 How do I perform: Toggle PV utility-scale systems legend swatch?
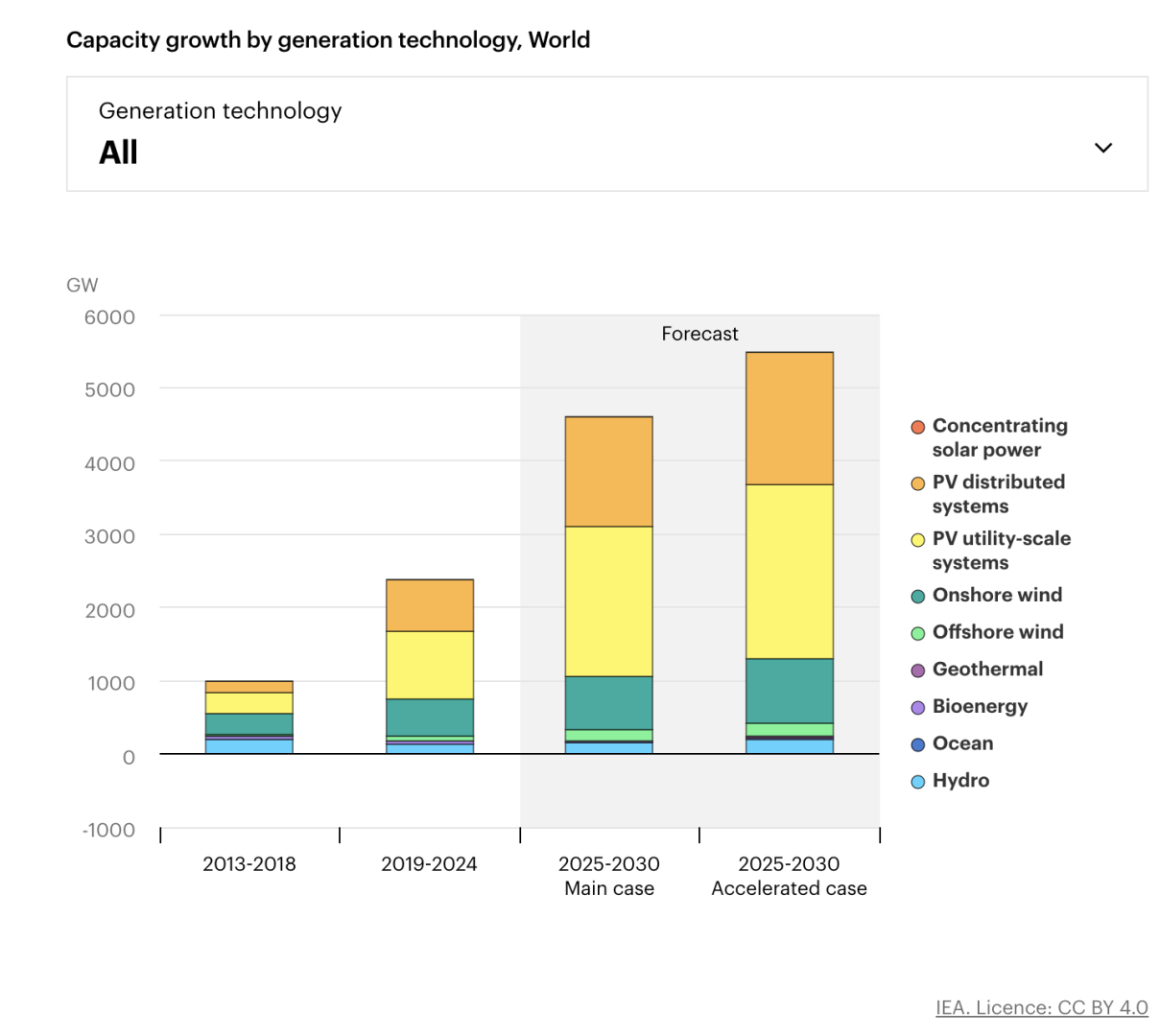(x=918, y=540)
